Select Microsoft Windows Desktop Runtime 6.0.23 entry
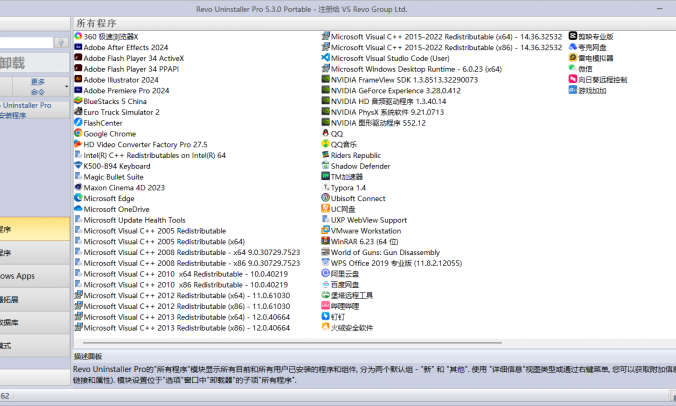The width and height of the screenshot is (676, 406). [x=412, y=69]
